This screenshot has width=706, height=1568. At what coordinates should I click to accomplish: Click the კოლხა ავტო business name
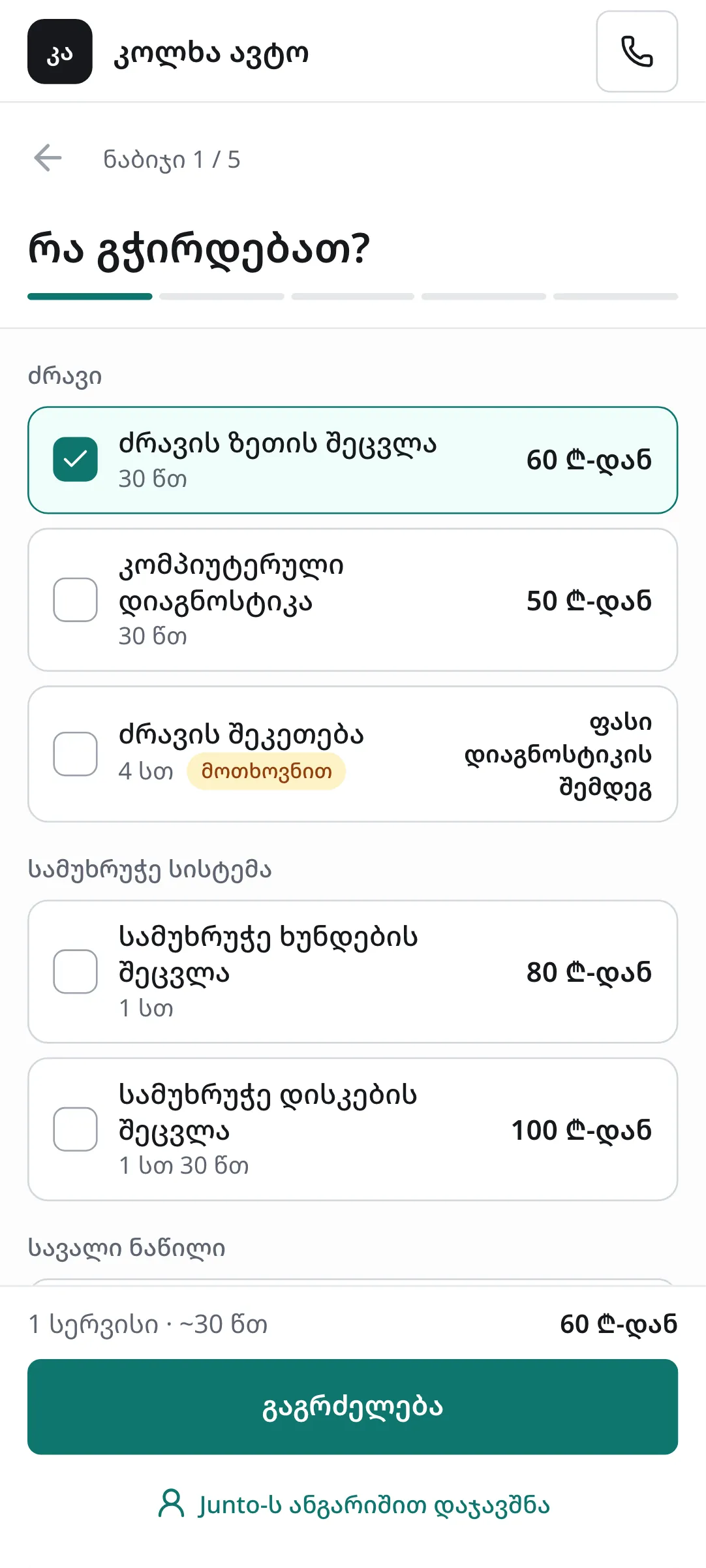tap(211, 53)
